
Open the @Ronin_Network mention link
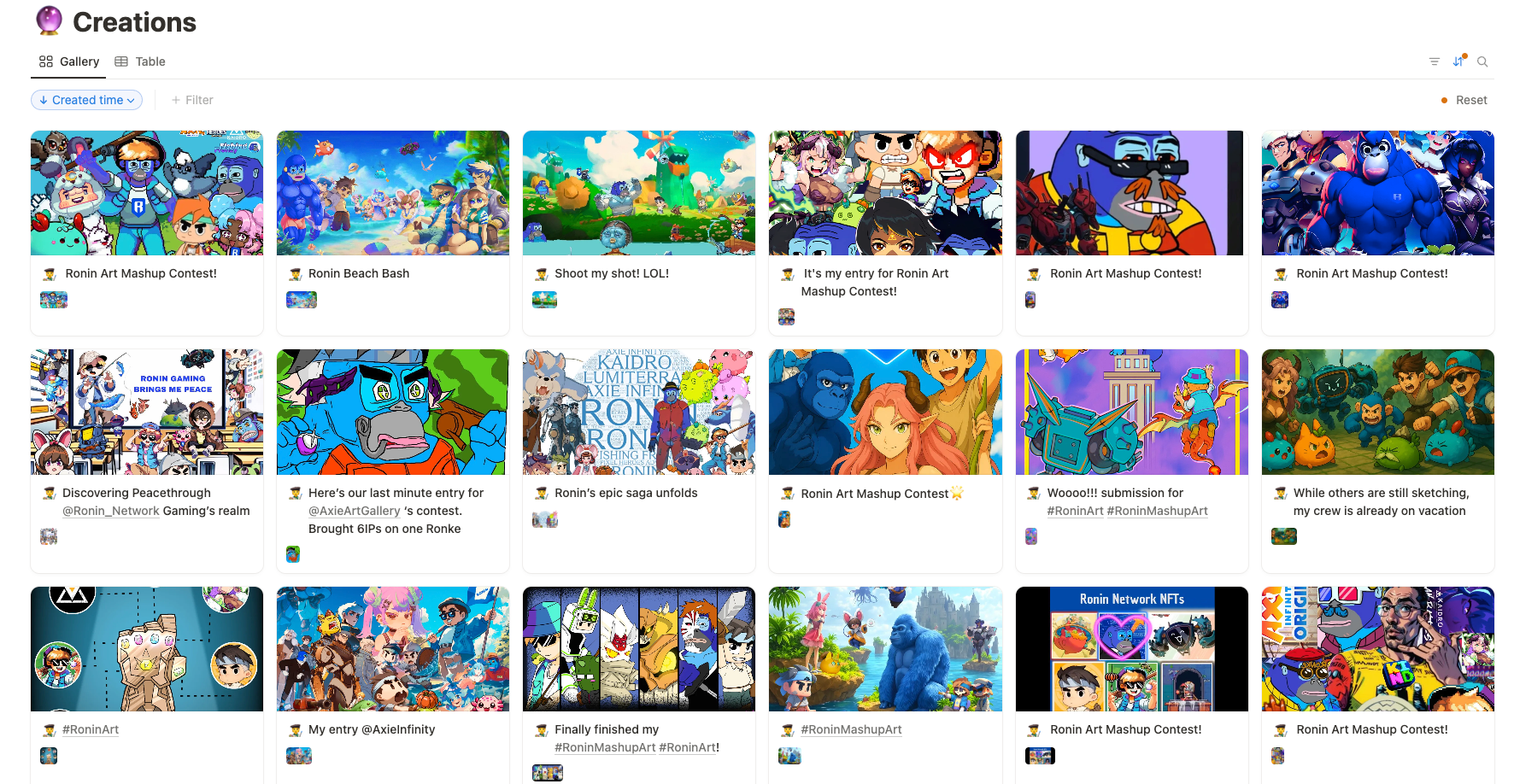[x=111, y=511]
